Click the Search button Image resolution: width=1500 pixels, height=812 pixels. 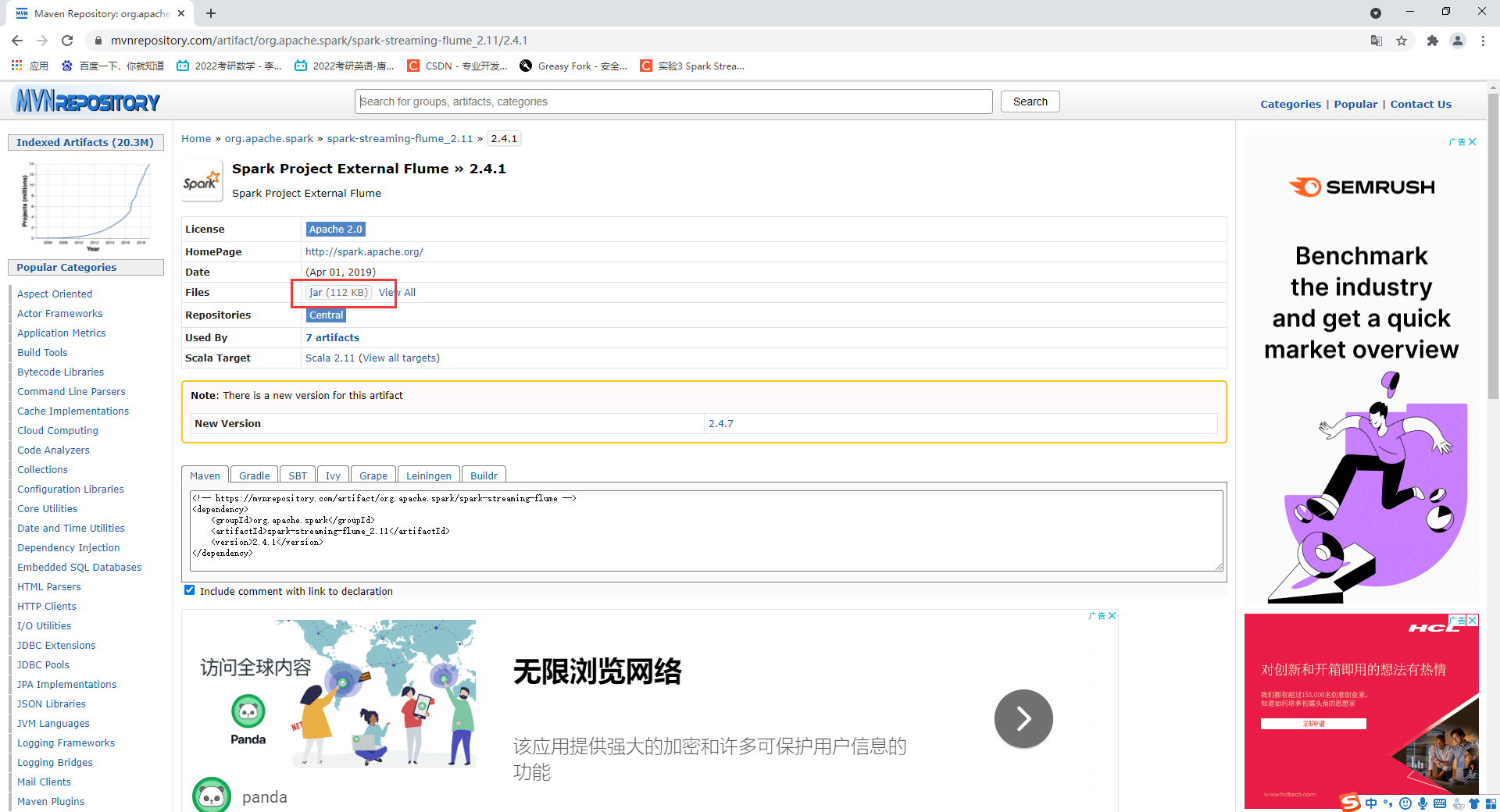point(1030,101)
